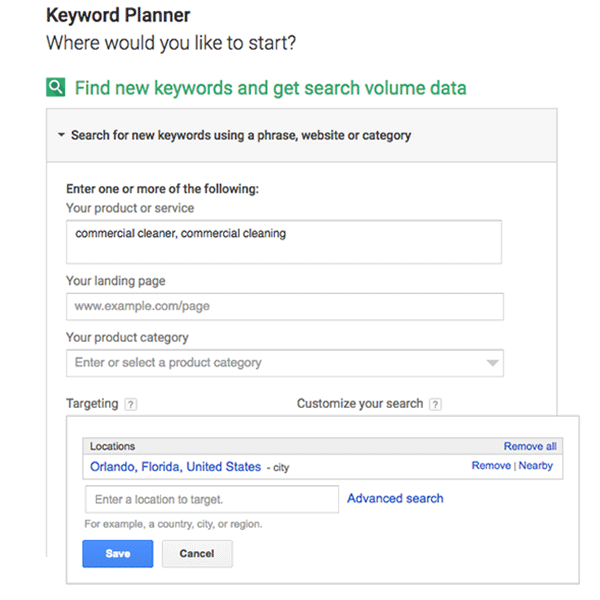Click the Keyword Planner title
Screen dimensions: 600x600
pos(118,16)
